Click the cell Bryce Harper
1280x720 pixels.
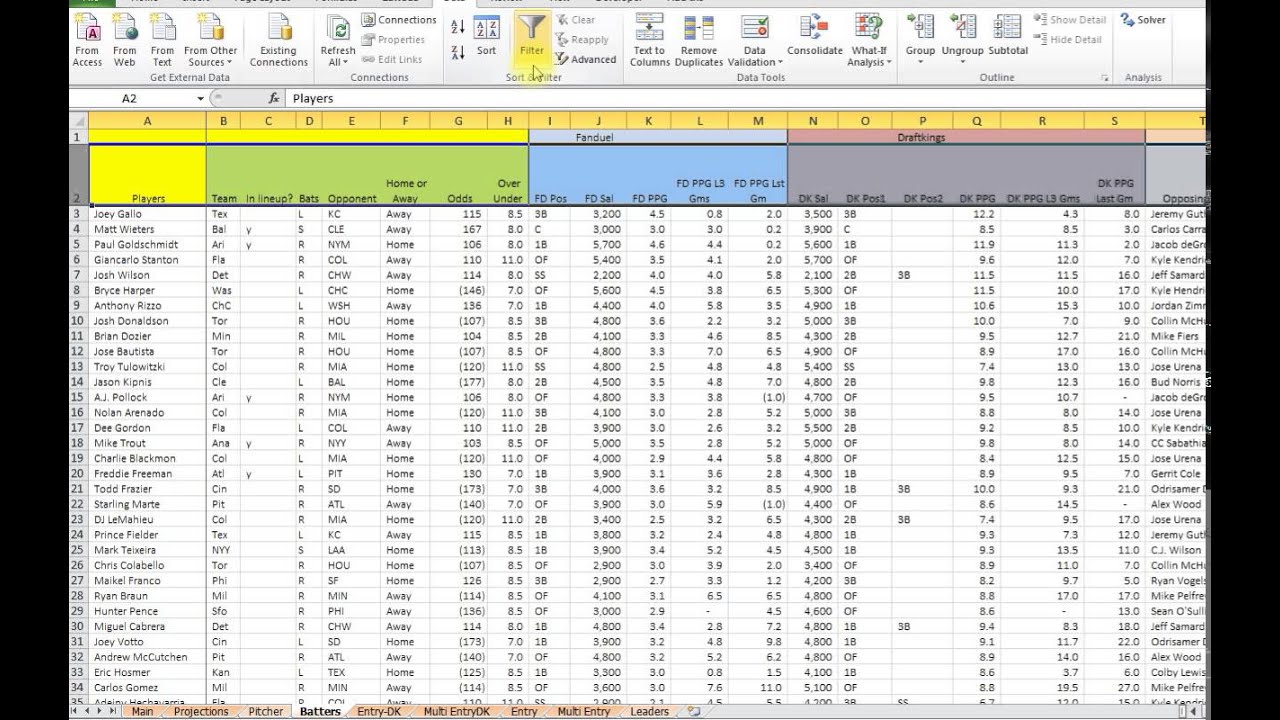pos(147,290)
